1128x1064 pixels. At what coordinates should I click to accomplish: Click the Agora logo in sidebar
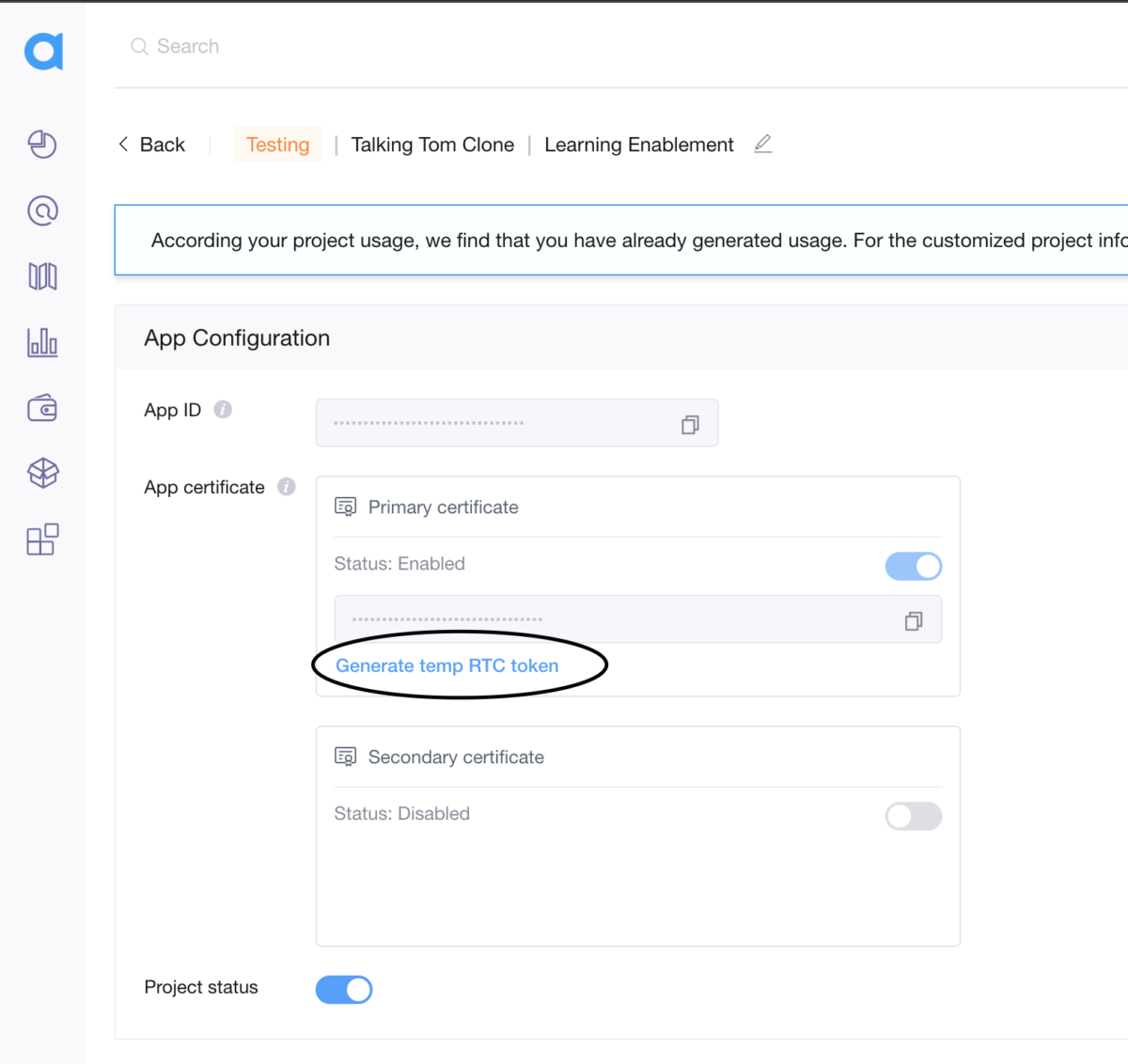point(43,51)
